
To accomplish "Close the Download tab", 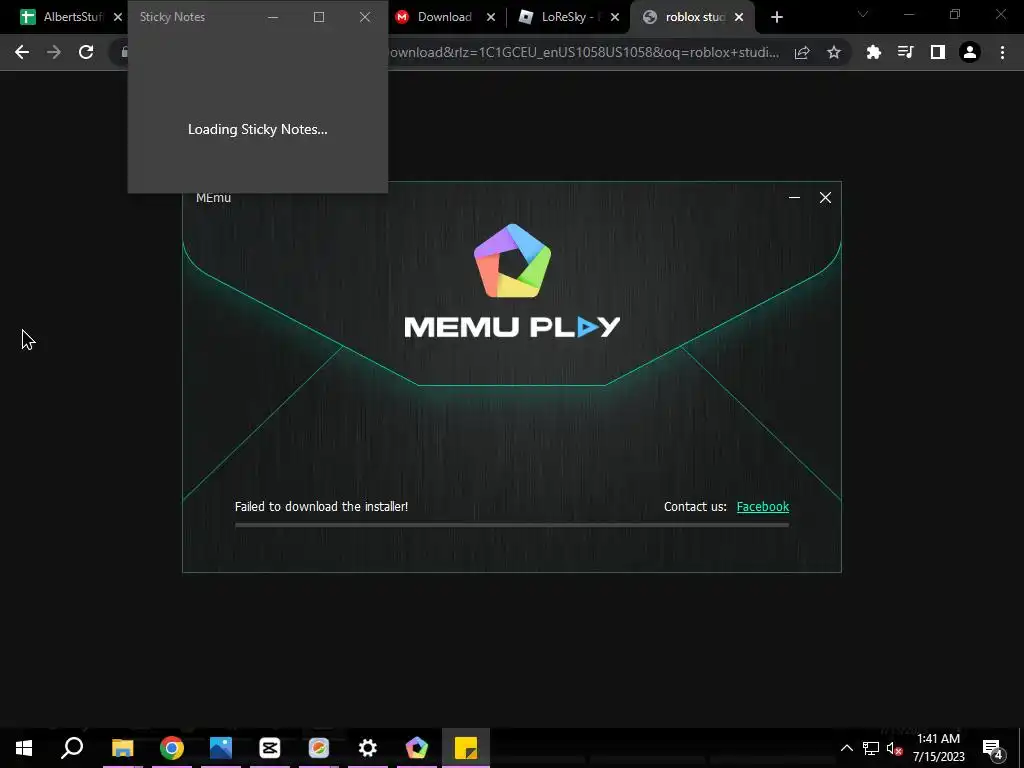I will coord(491,18).
